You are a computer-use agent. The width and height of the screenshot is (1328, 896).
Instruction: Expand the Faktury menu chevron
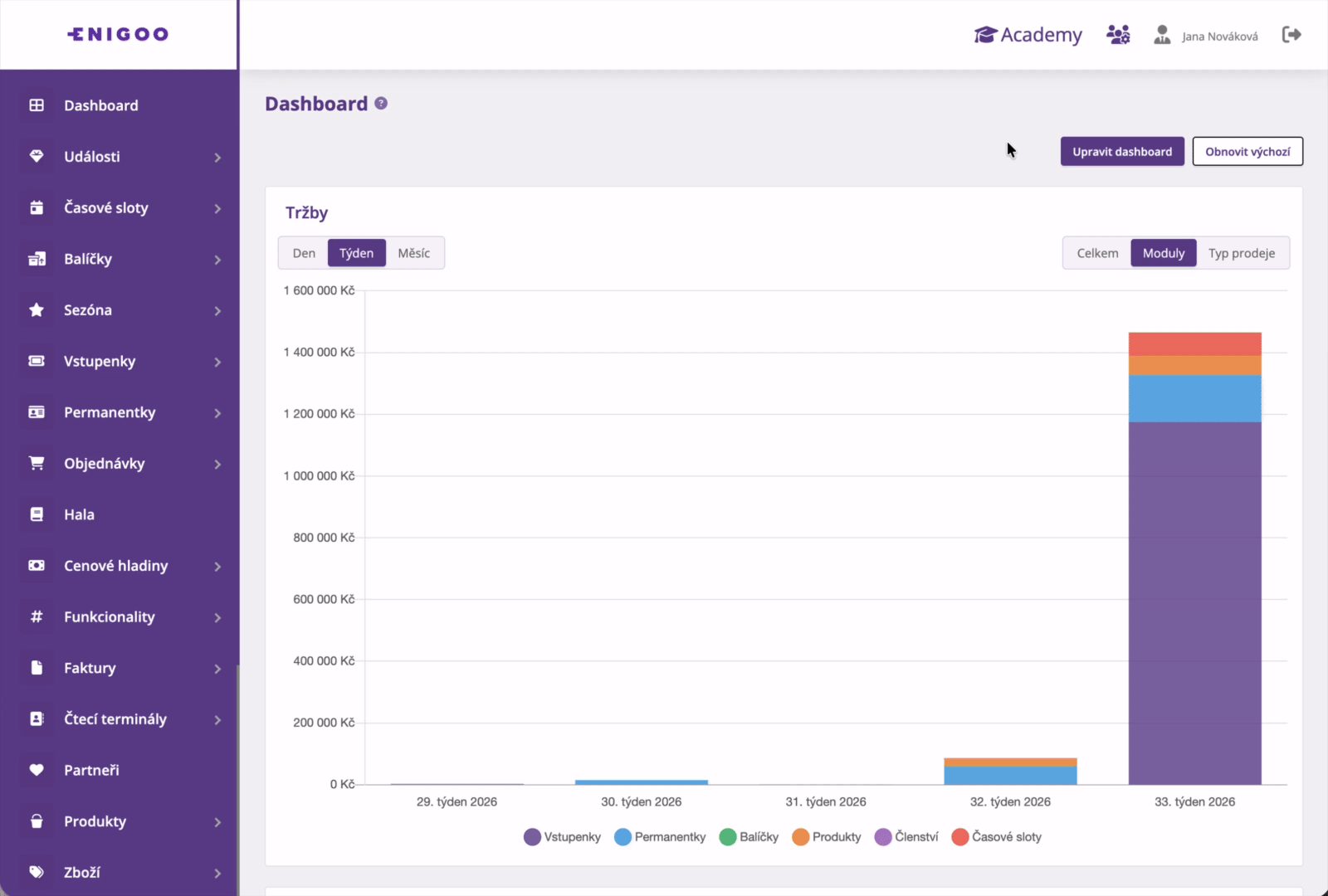point(217,669)
